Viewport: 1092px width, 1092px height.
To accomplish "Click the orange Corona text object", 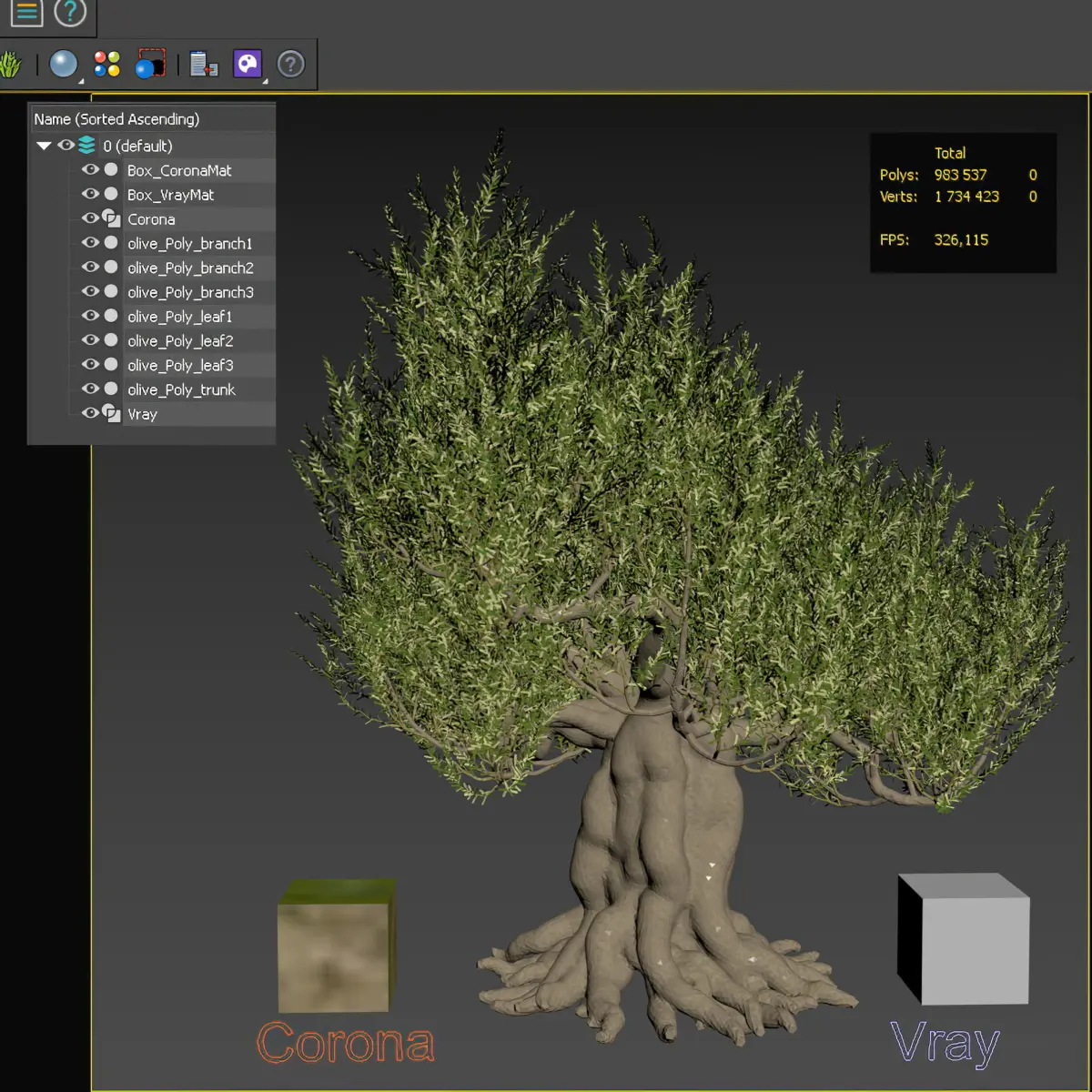I will (346, 1043).
